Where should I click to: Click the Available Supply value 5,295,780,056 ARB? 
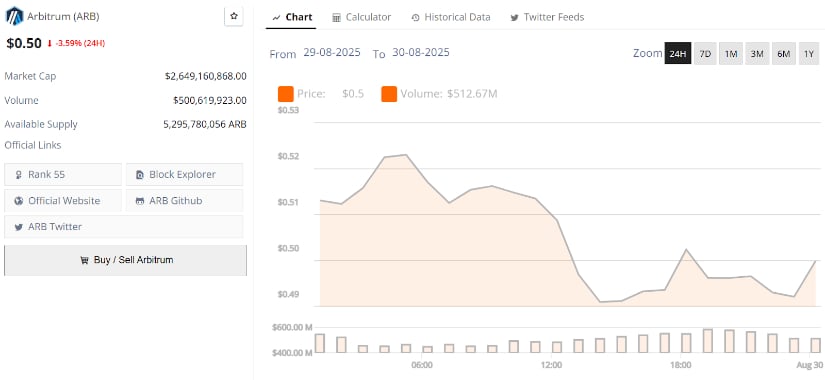[x=205, y=125]
